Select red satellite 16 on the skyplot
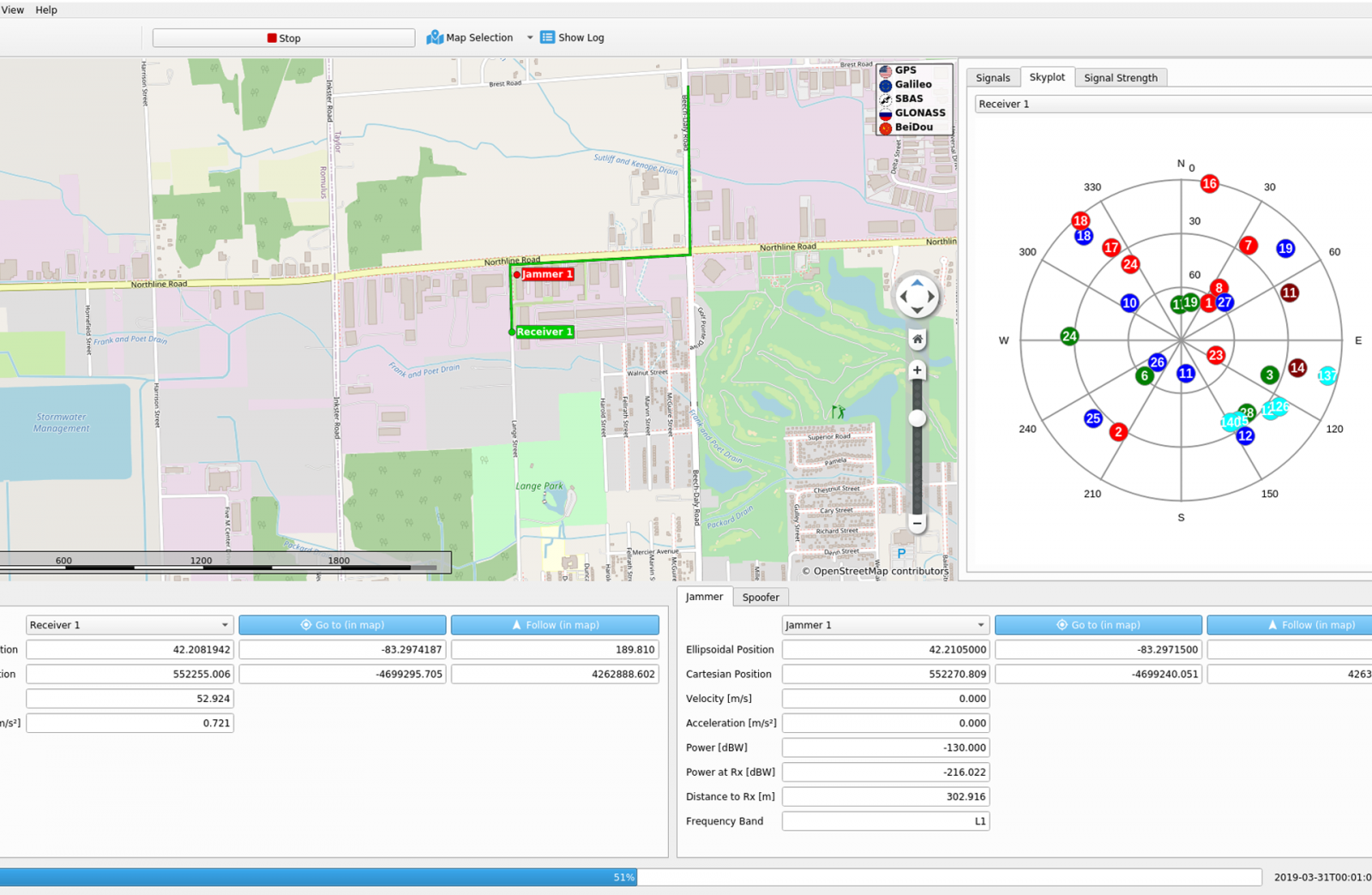1372x895 pixels. click(1209, 183)
